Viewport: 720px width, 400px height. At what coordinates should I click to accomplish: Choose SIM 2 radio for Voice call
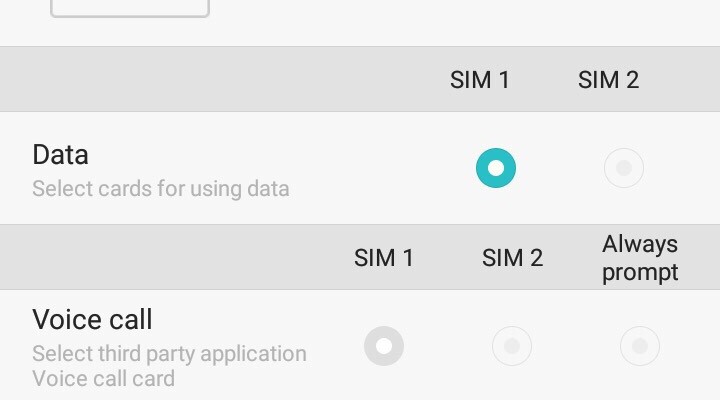[x=512, y=347]
